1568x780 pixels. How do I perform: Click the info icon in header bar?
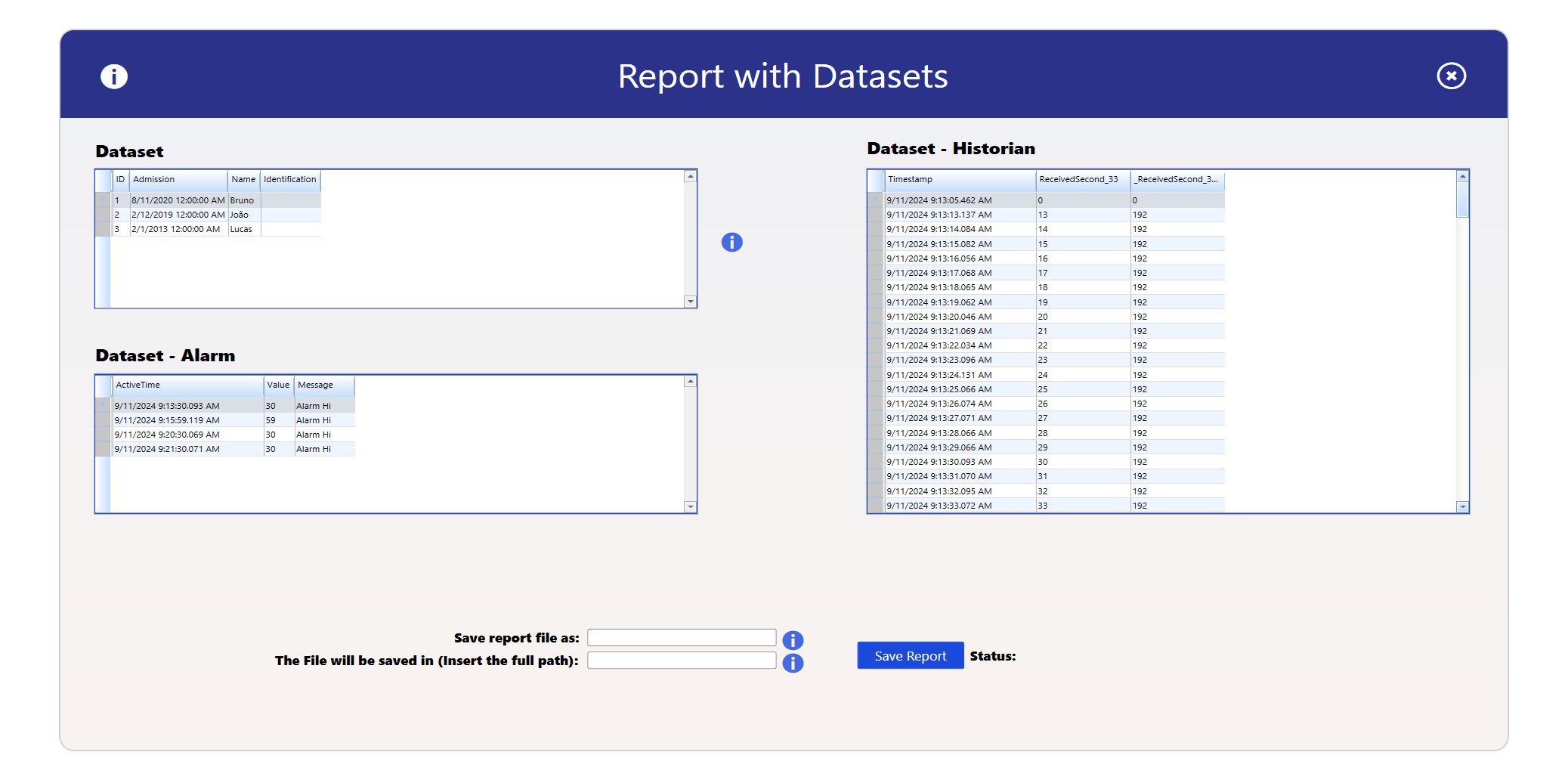[x=114, y=76]
